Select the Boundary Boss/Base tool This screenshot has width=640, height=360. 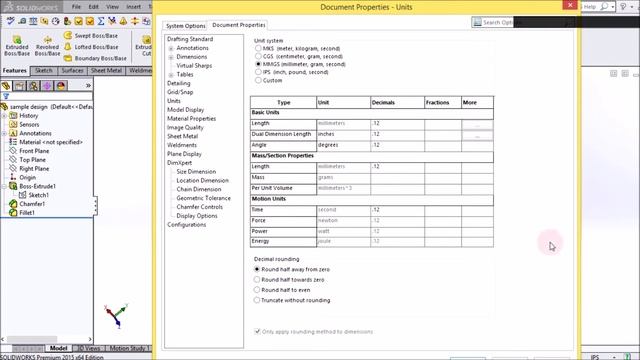[95, 58]
